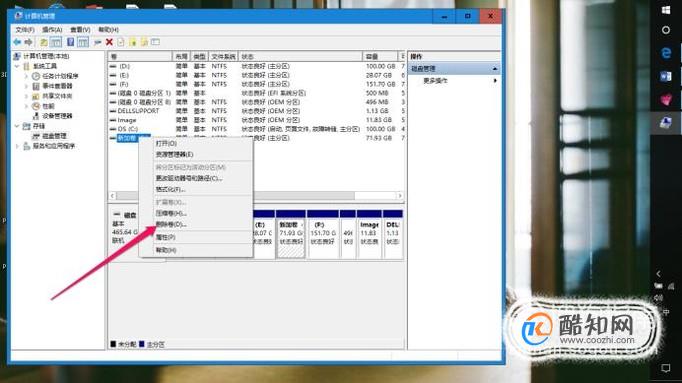Image resolution: width=682 pixels, height=383 pixels.
Task: Collapse the 存储 tree node
Action: click(x=17, y=126)
